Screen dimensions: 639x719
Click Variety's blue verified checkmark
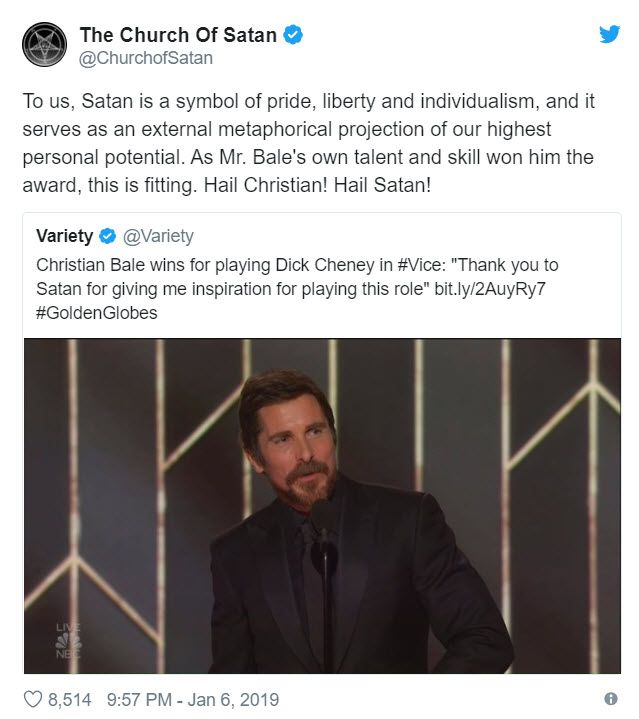coord(108,237)
